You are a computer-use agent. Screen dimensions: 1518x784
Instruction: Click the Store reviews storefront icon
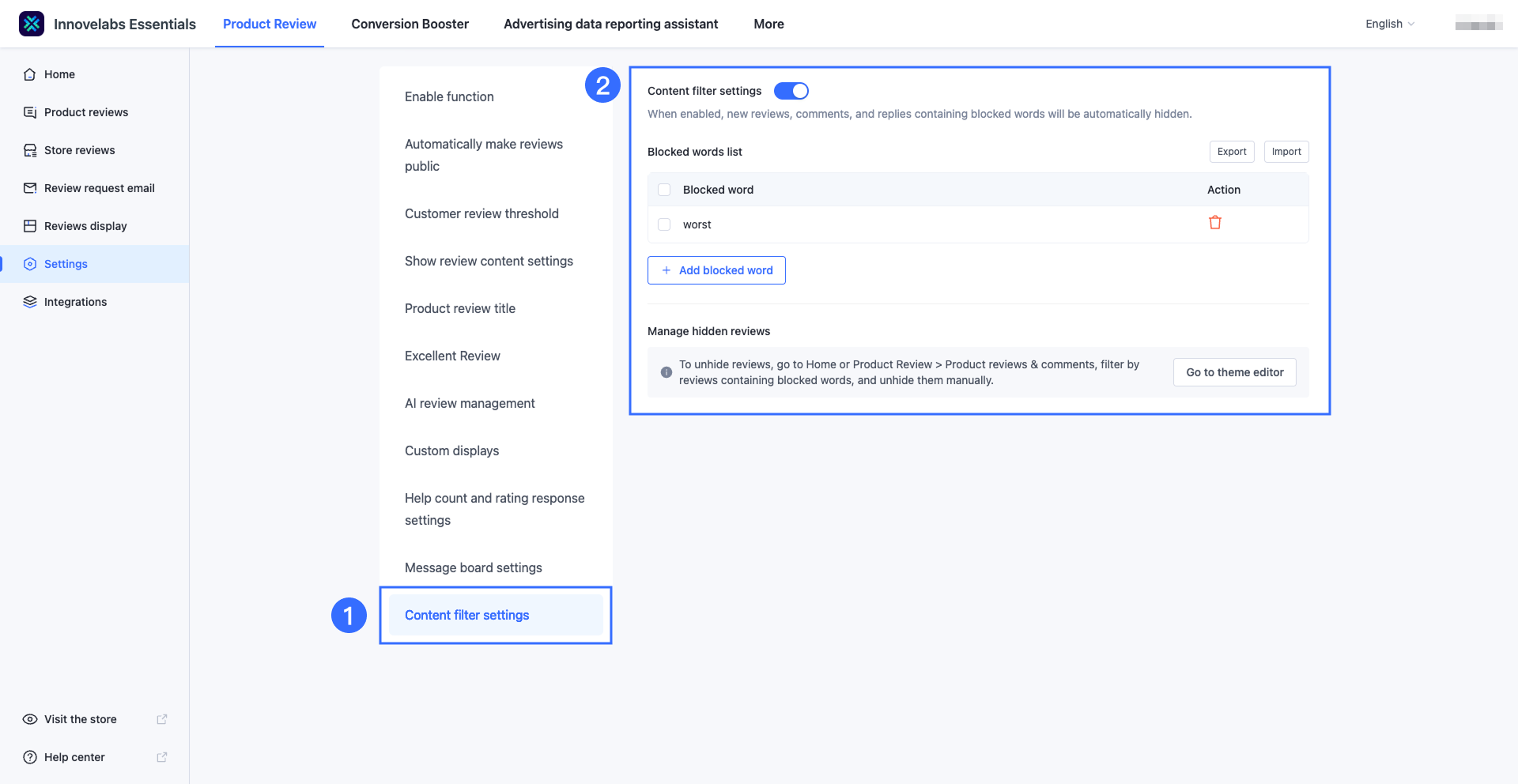[x=30, y=150]
